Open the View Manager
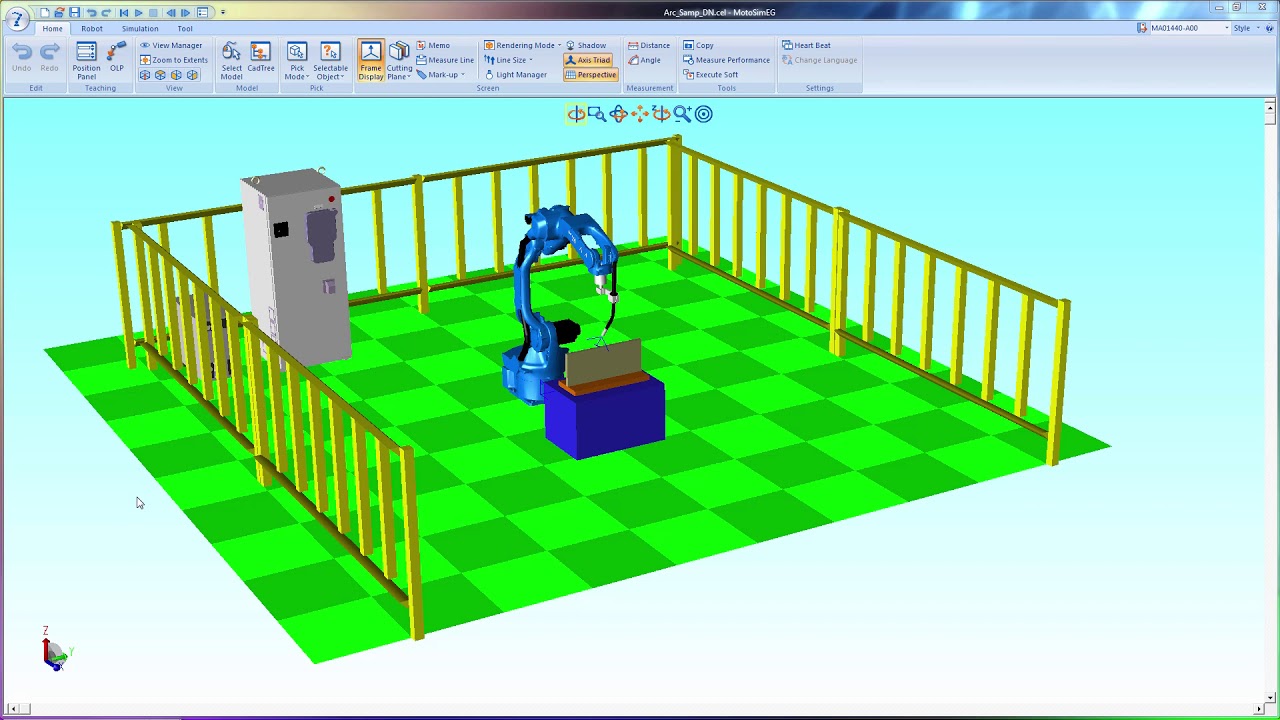1280x720 pixels. pos(171,45)
